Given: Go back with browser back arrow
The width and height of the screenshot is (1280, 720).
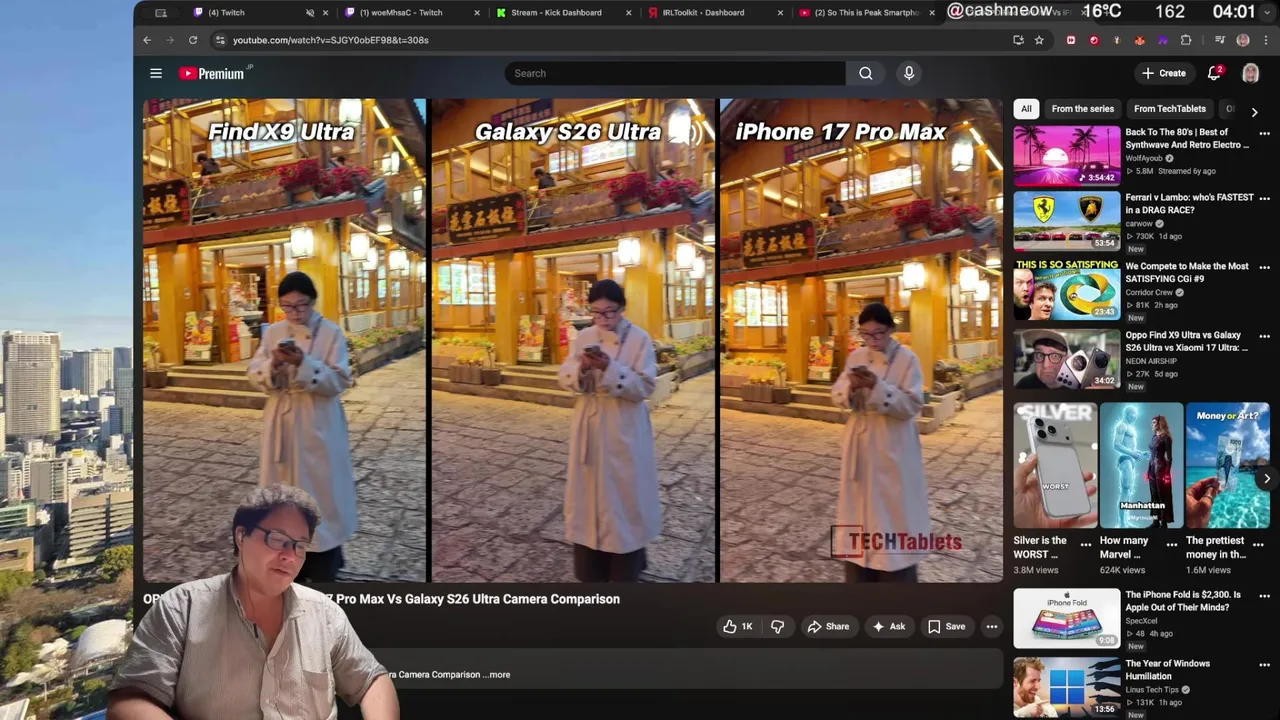Looking at the screenshot, I should point(147,40).
